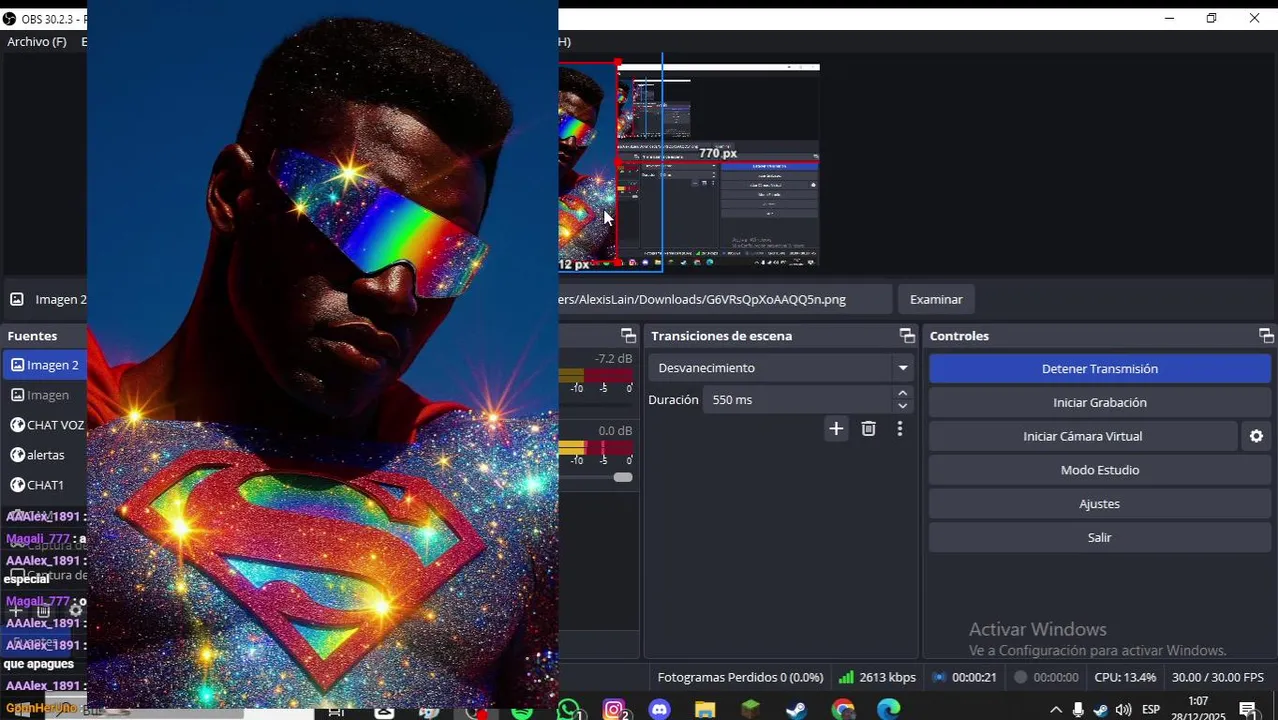Screen dimensions: 1278x720
Task: Open Ajustes settings
Action: (x=1100, y=504)
